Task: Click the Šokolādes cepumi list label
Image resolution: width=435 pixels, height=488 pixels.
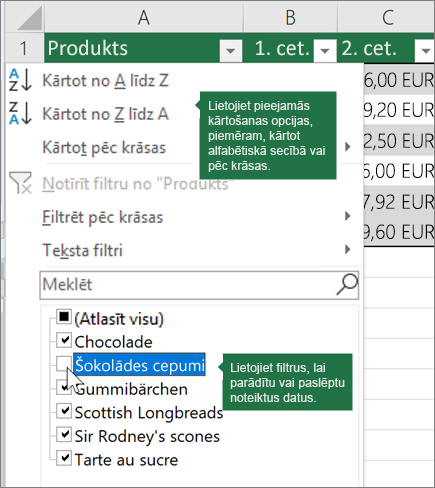Action: point(139,365)
